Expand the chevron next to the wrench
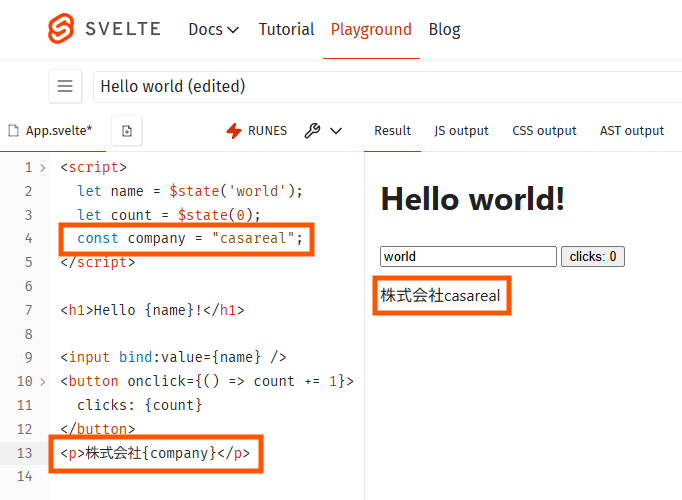The image size is (682, 500). (336, 130)
